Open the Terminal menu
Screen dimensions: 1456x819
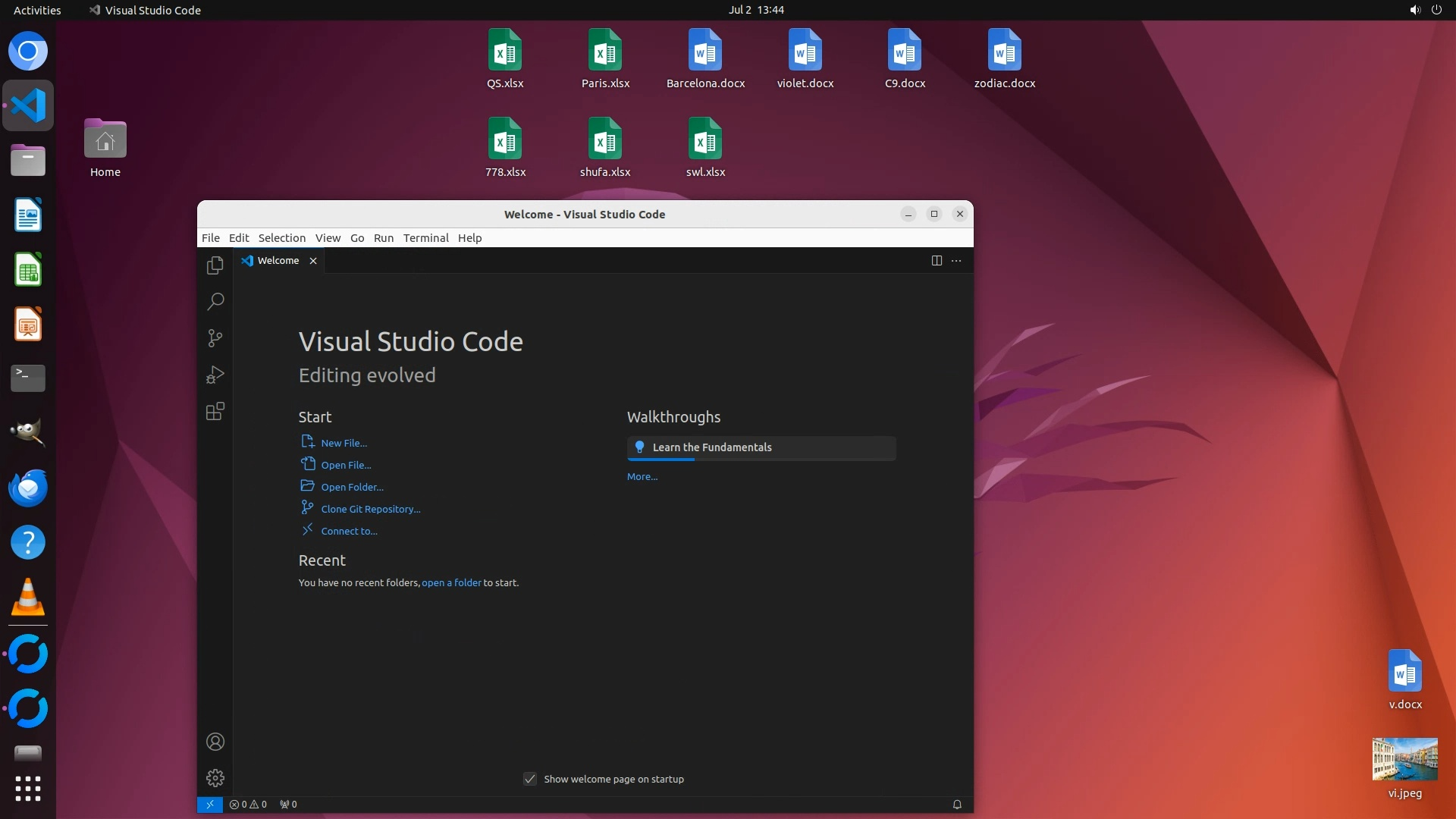pyautogui.click(x=425, y=238)
